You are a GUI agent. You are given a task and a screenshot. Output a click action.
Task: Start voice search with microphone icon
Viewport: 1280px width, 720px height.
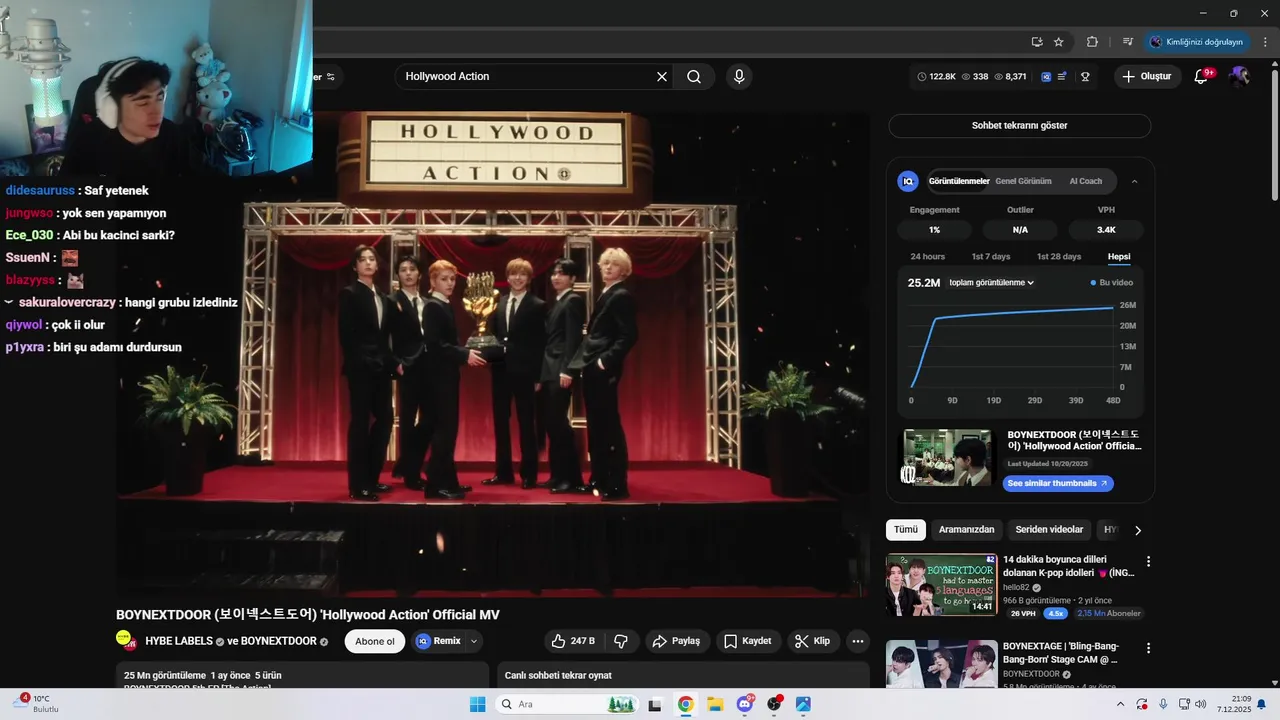[x=739, y=77]
